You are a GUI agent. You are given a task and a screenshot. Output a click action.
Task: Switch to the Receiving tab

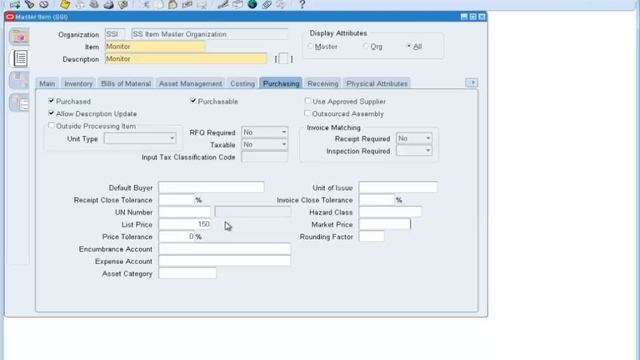pos(323,83)
